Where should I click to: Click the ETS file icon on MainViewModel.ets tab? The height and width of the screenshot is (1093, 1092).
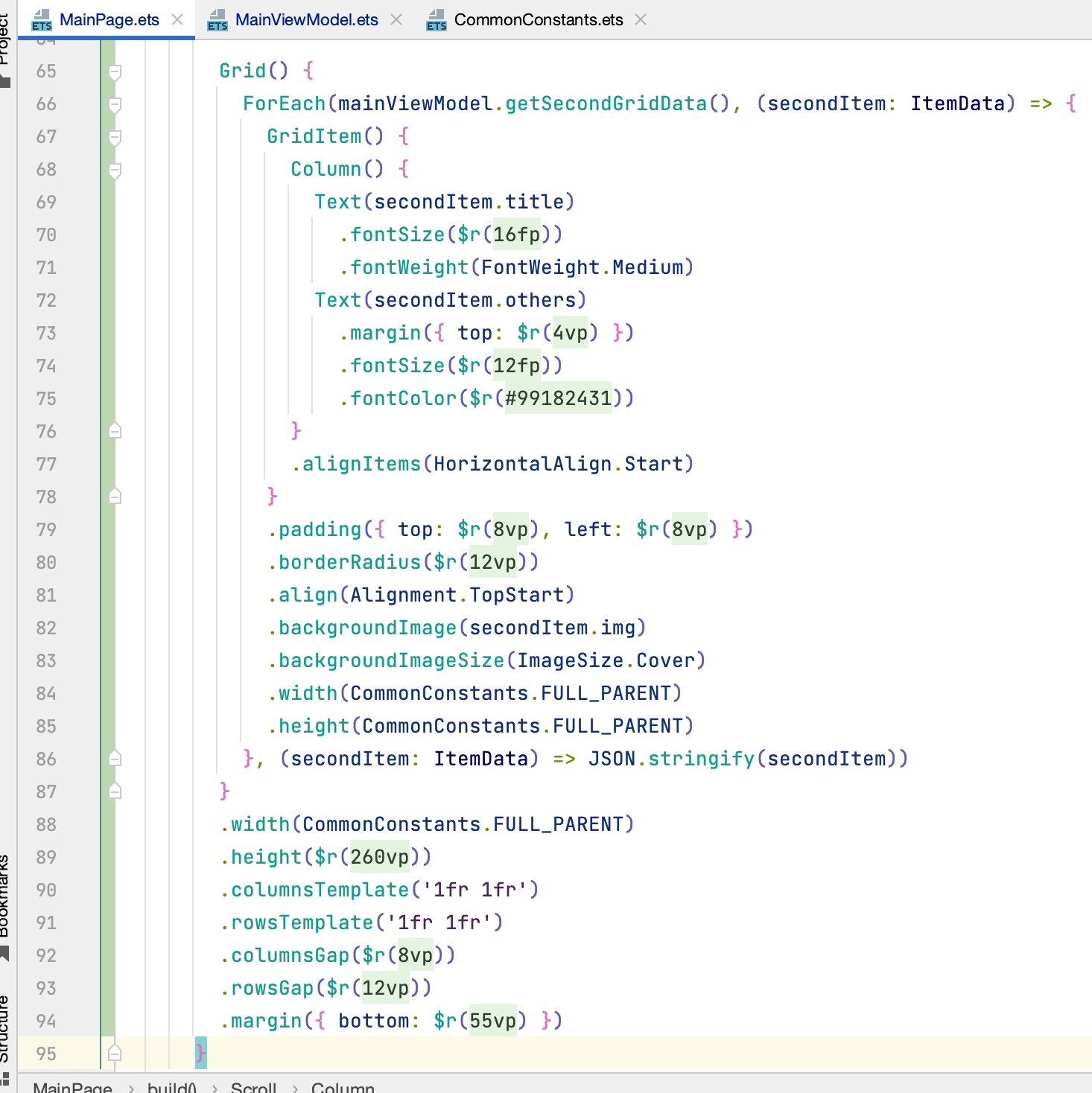pos(218,20)
